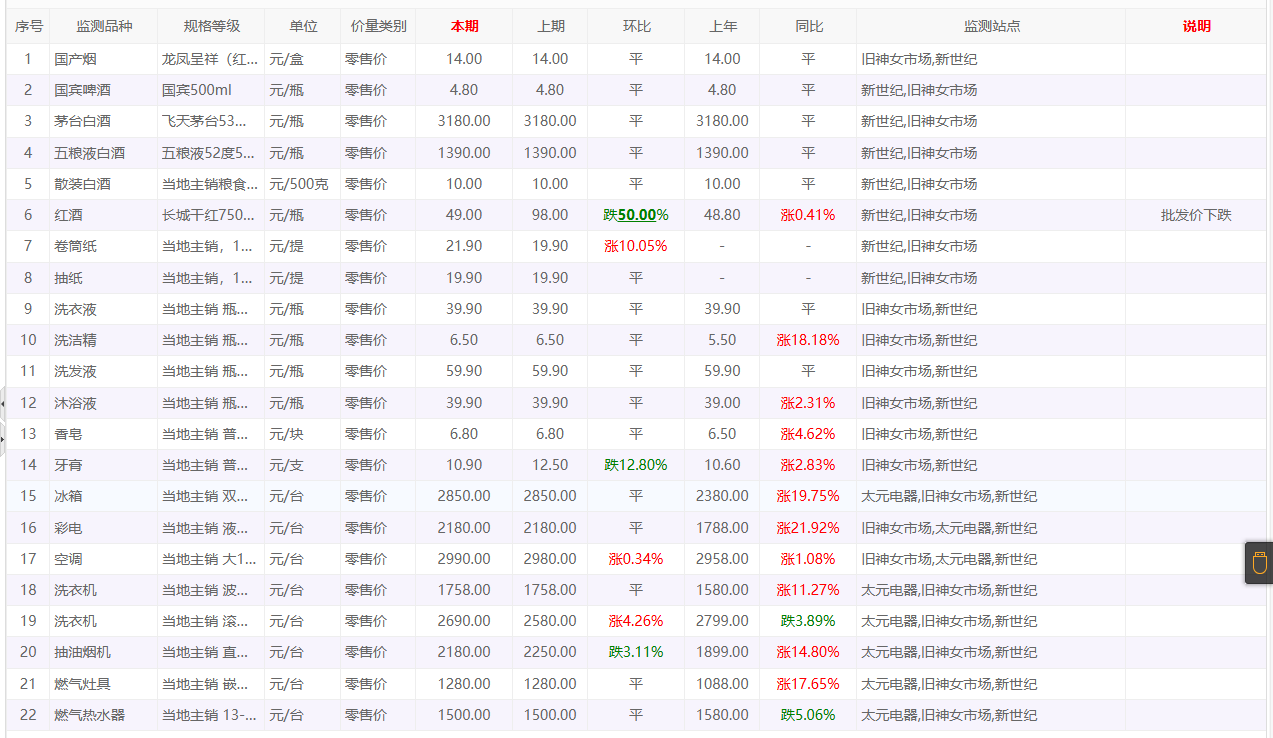Click the orange USB drive floating icon
1273x738 pixels.
[1259, 563]
